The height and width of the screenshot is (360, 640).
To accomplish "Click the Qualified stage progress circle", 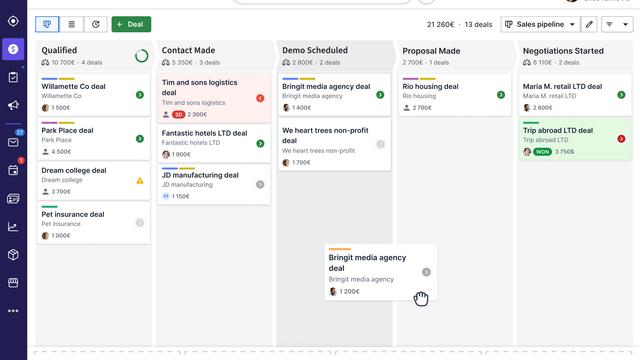I will tap(142, 56).
